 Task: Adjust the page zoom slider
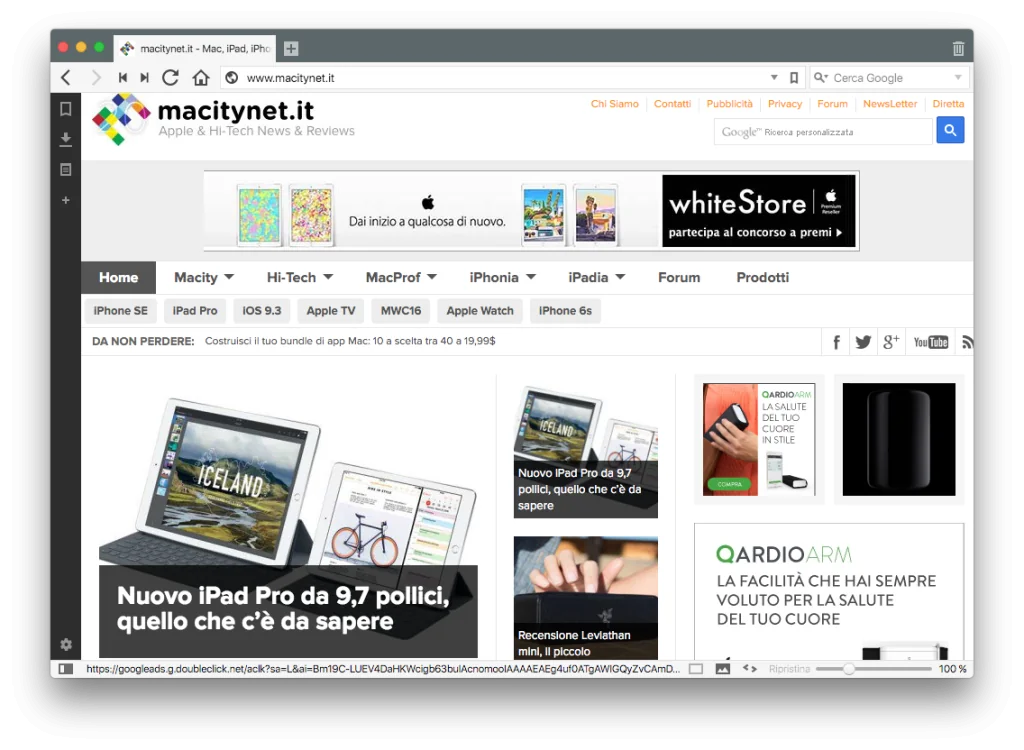[x=874, y=669]
